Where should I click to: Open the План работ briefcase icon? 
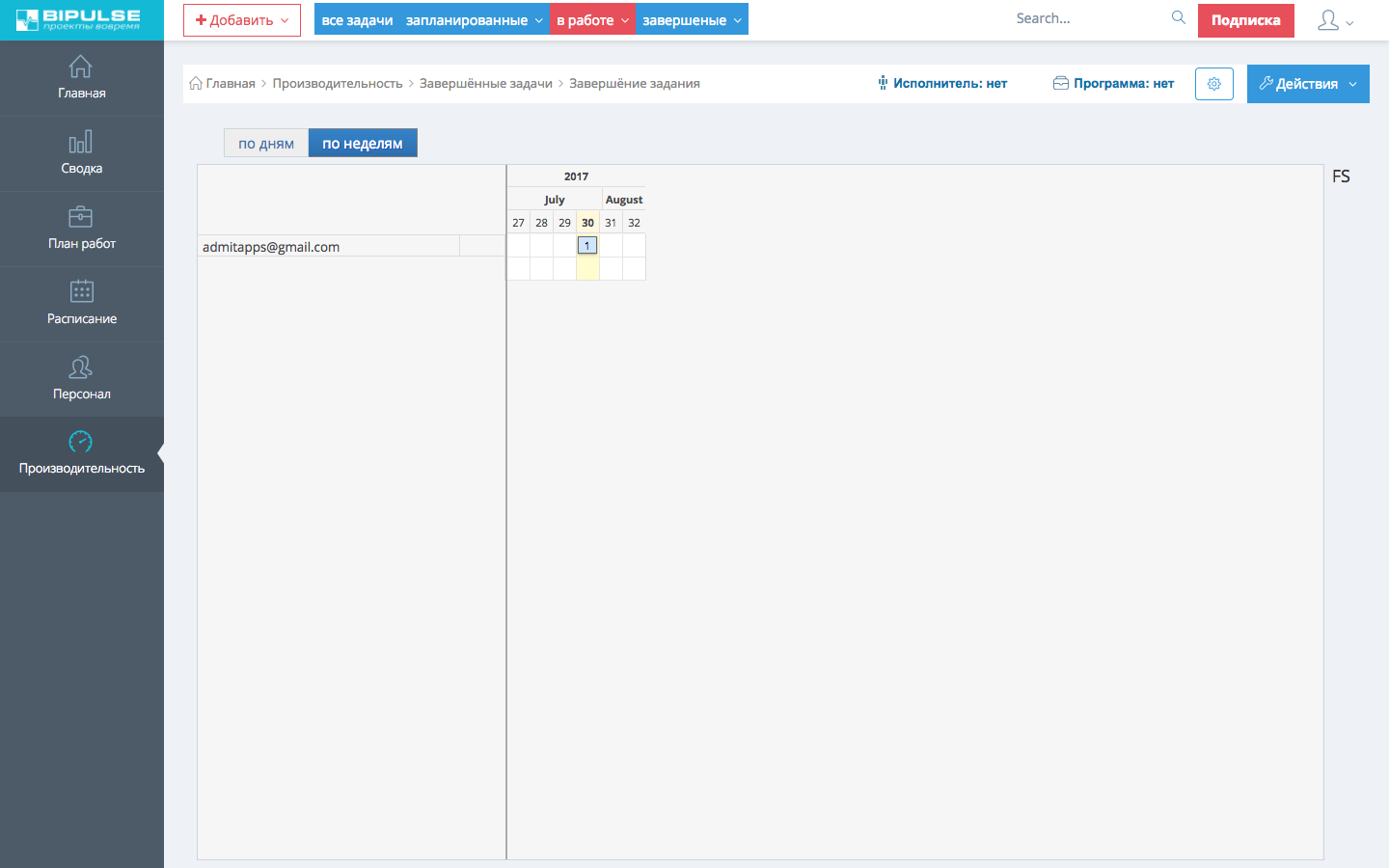pos(81,217)
